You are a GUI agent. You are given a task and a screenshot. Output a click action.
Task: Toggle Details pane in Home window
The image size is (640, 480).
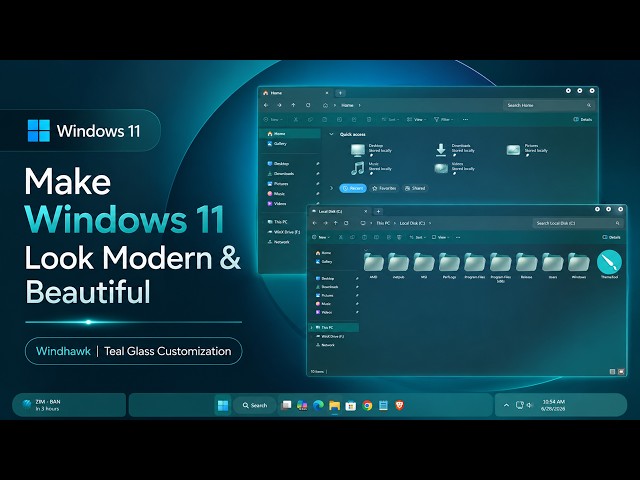[x=583, y=120]
